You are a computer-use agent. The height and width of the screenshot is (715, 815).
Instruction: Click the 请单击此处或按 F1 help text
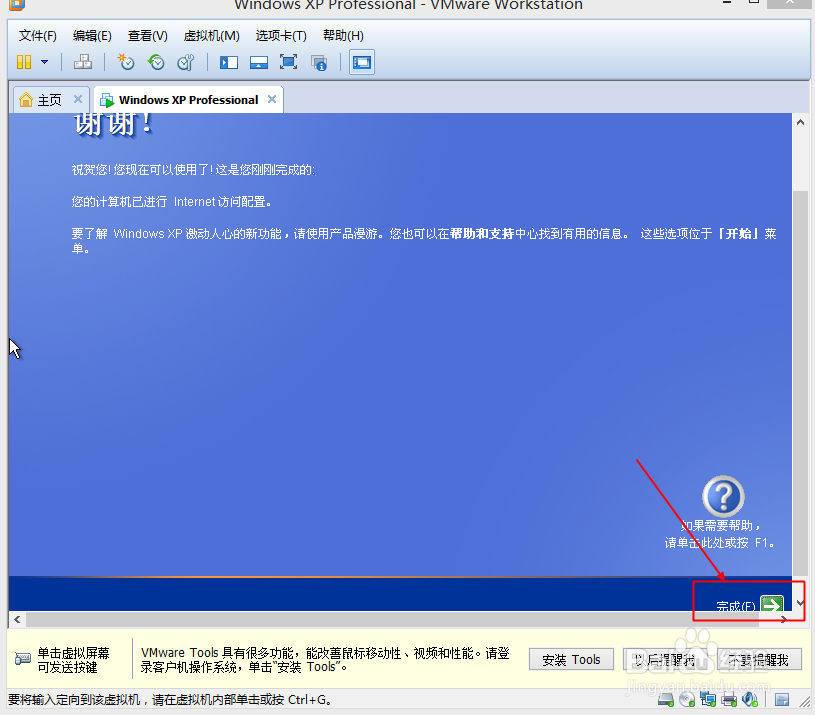(x=720, y=543)
